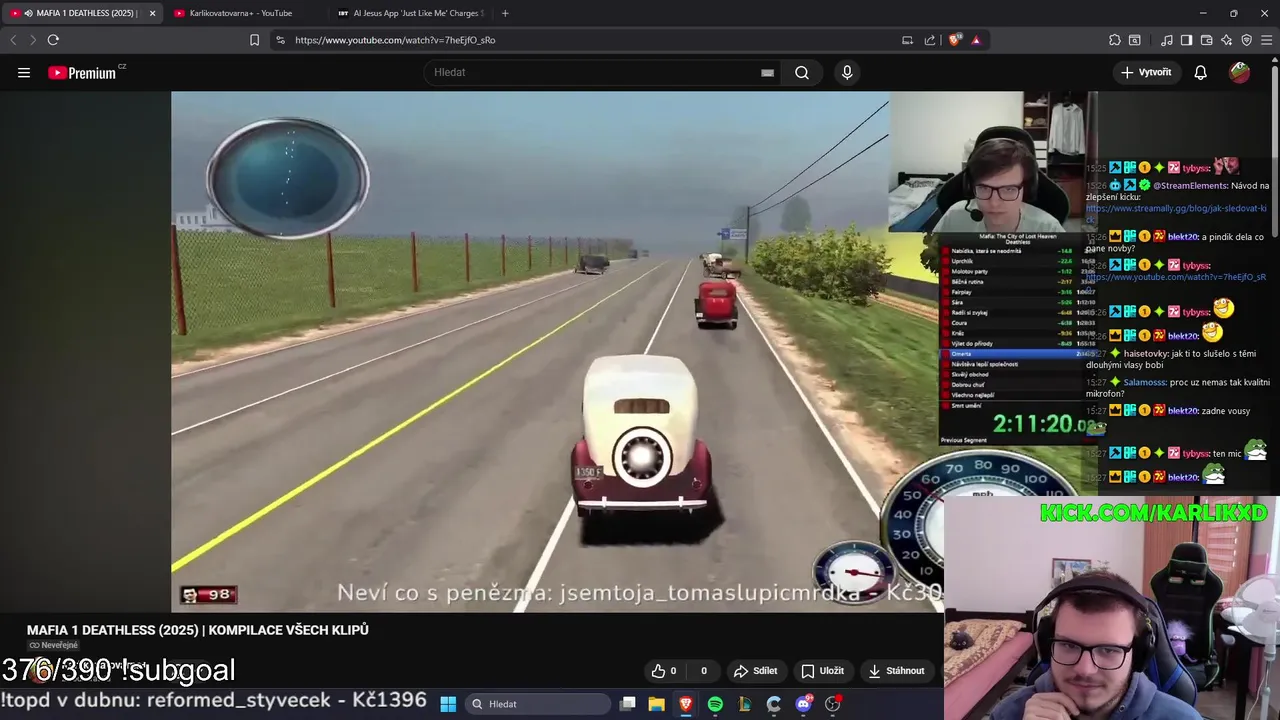This screenshot has width=1280, height=720.
Task: Toggle the browser sidebar panel
Action: pos(1186,40)
